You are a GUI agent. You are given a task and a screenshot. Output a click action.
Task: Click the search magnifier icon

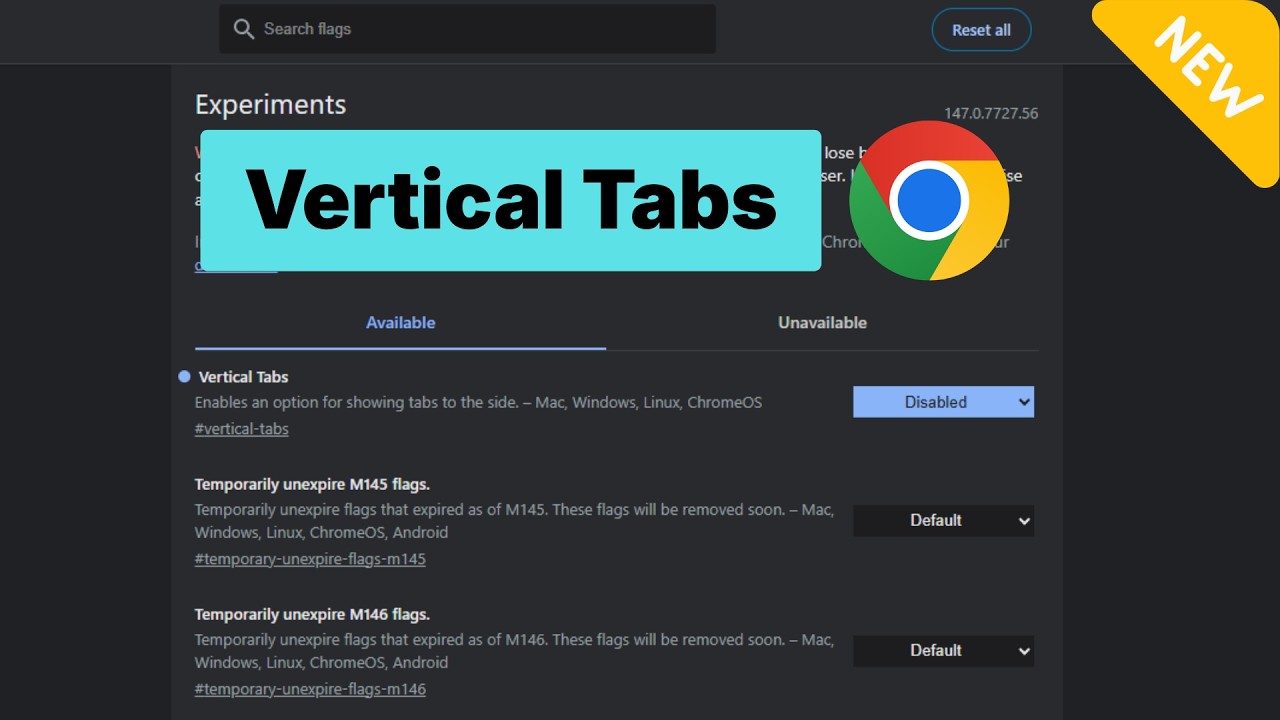(x=243, y=29)
